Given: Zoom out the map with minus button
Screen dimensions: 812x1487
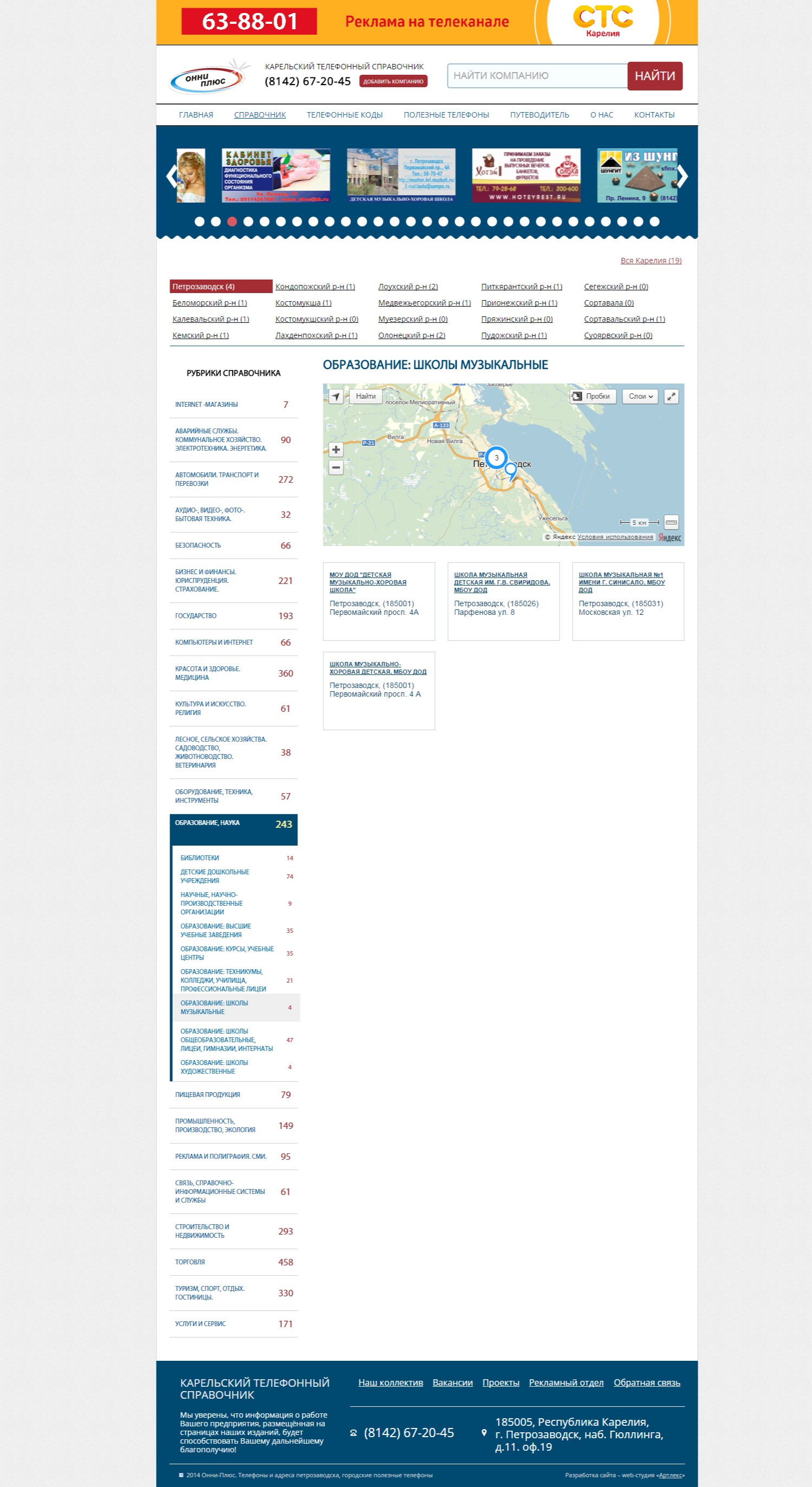Looking at the screenshot, I should tap(336, 467).
